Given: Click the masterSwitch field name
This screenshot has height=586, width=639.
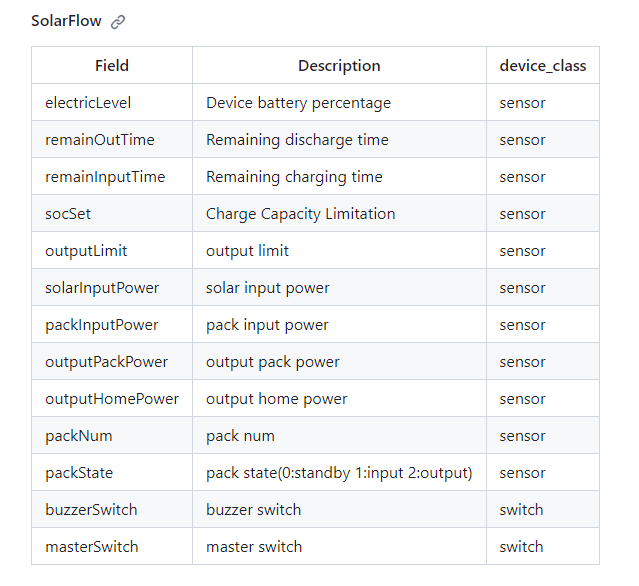Looking at the screenshot, I should [x=92, y=547].
